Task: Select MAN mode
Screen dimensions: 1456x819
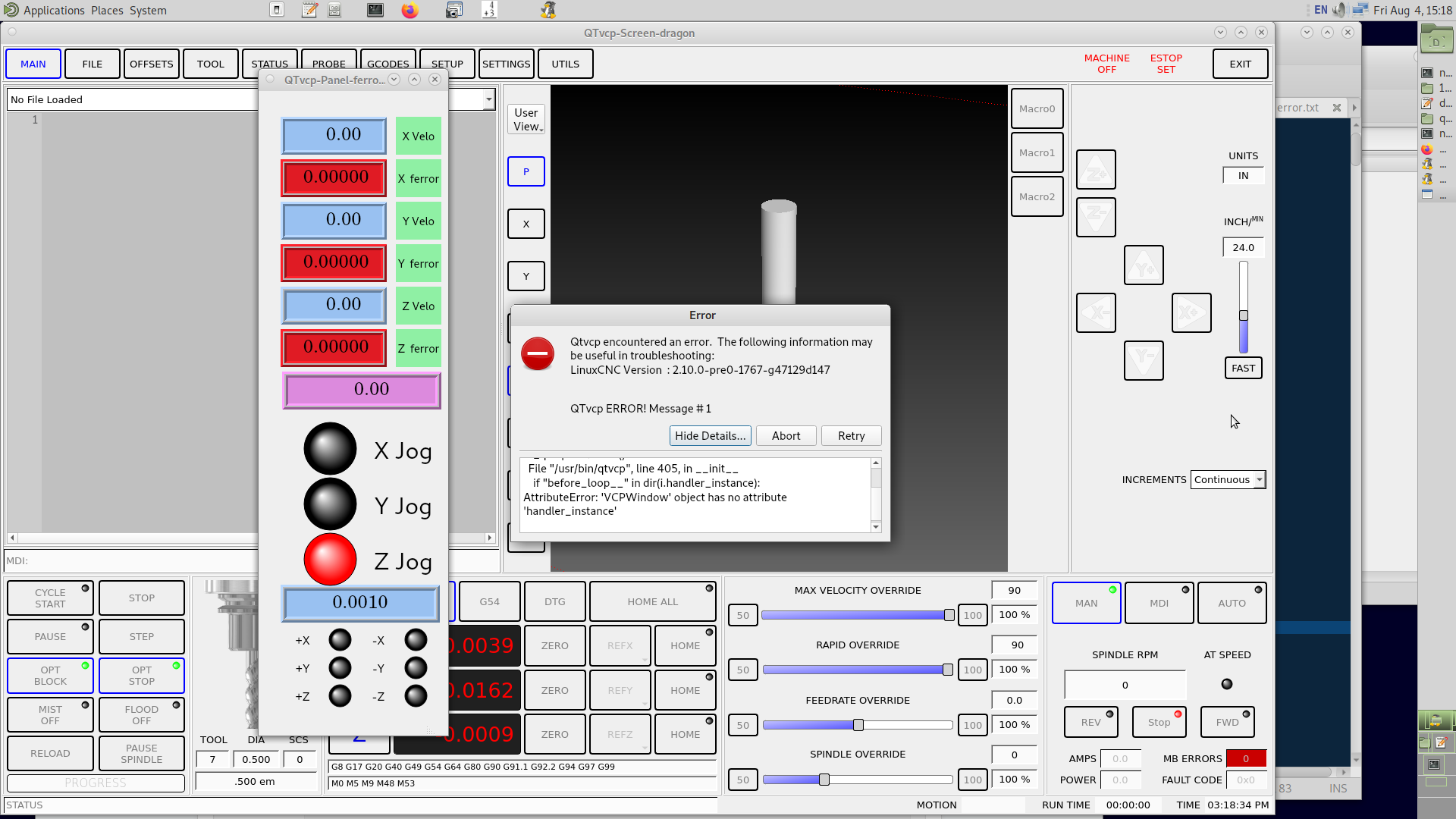Action: tap(1086, 603)
